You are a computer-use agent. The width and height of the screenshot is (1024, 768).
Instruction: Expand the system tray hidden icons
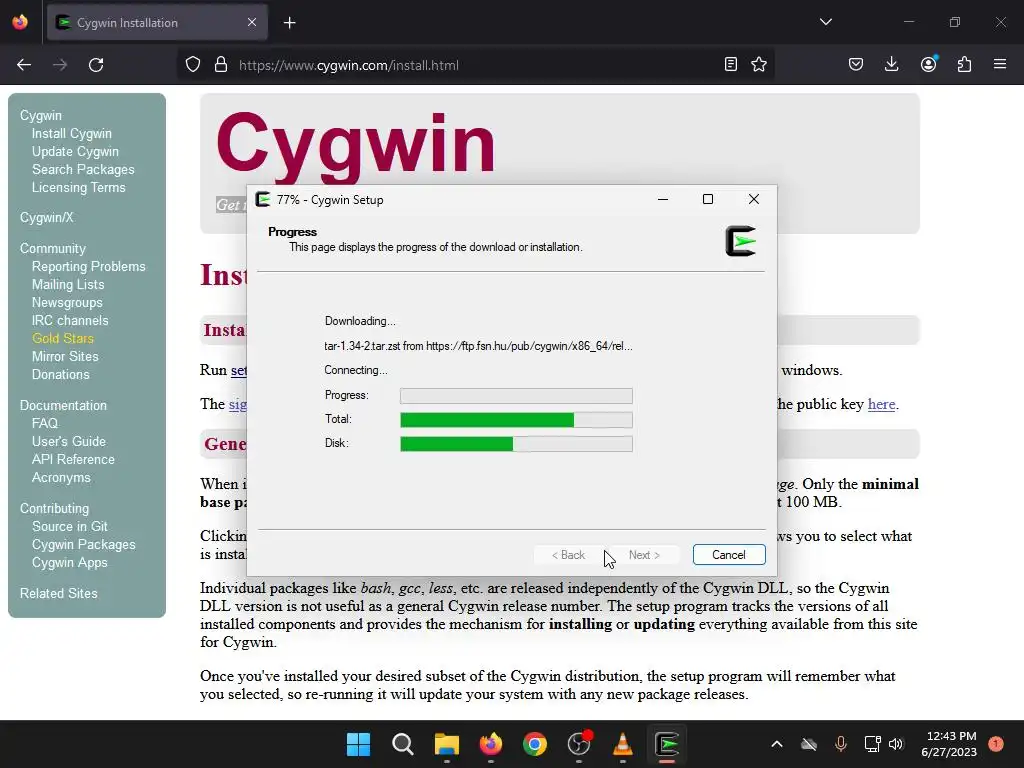776,744
